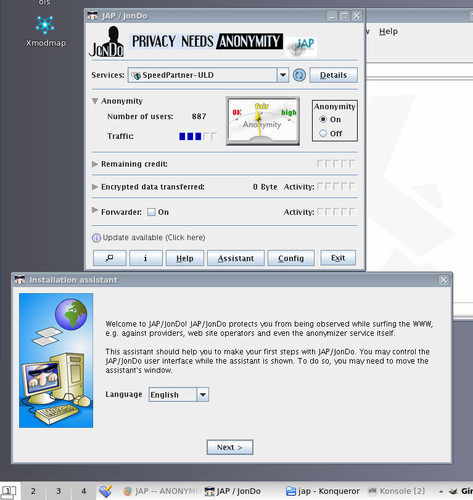Enable the Forwarder On checkbox
Screen dimensions: 473x500
151,212
